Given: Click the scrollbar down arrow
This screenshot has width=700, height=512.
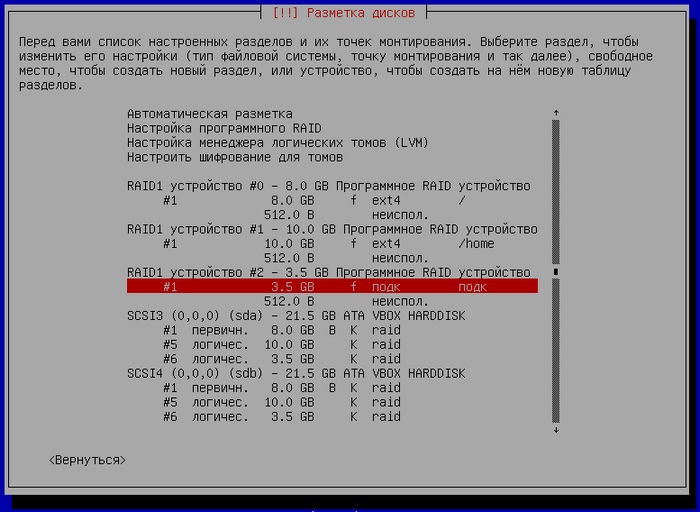Looking at the screenshot, I should [556, 430].
